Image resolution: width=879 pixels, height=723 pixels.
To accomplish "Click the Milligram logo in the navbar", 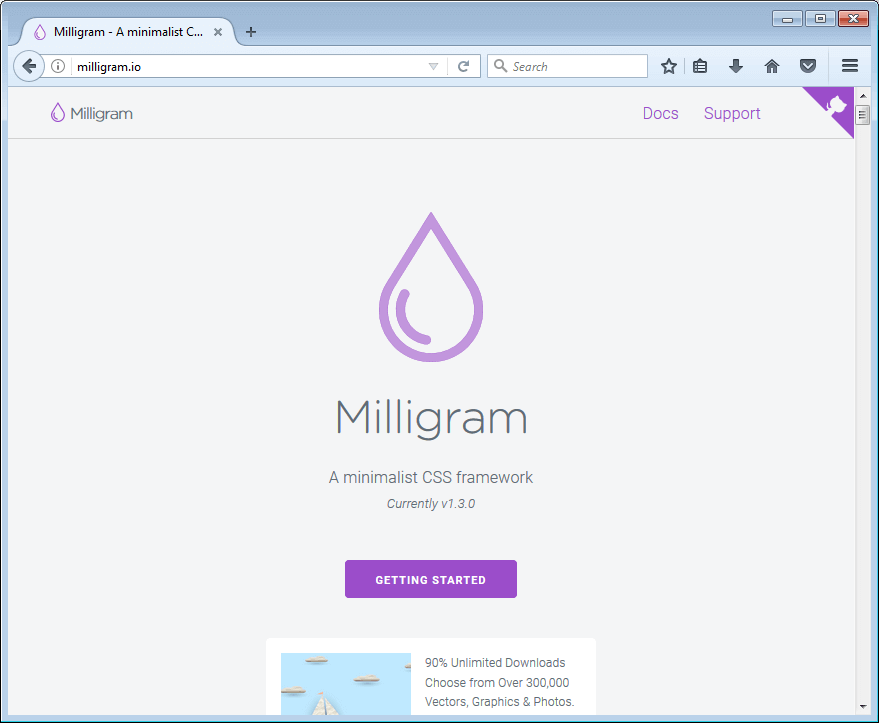I will (x=92, y=114).
